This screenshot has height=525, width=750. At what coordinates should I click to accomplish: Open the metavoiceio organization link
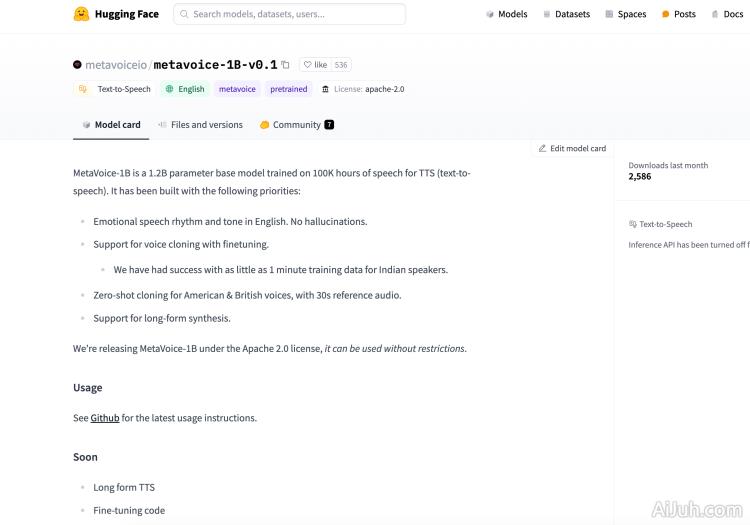115,64
